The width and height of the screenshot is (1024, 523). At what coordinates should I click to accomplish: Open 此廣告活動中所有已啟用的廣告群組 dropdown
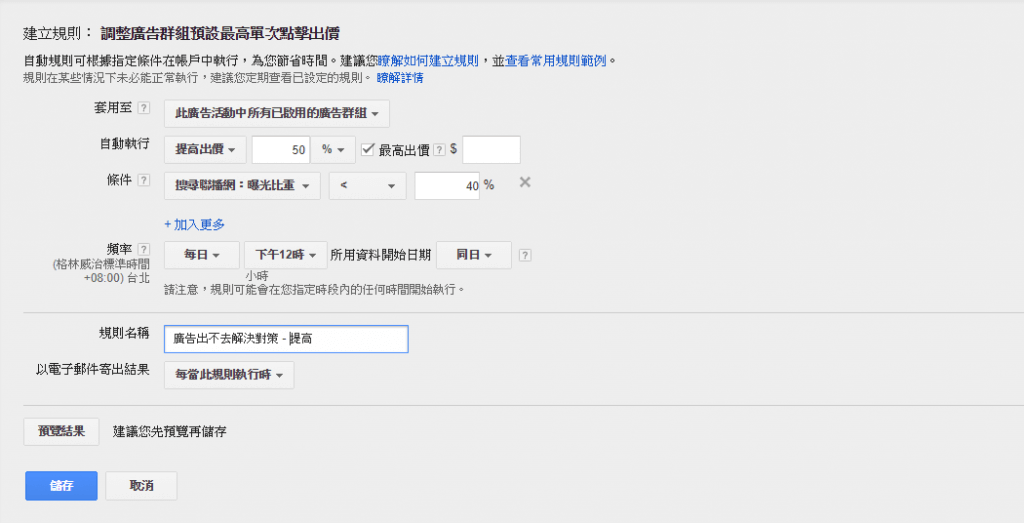tap(277, 114)
